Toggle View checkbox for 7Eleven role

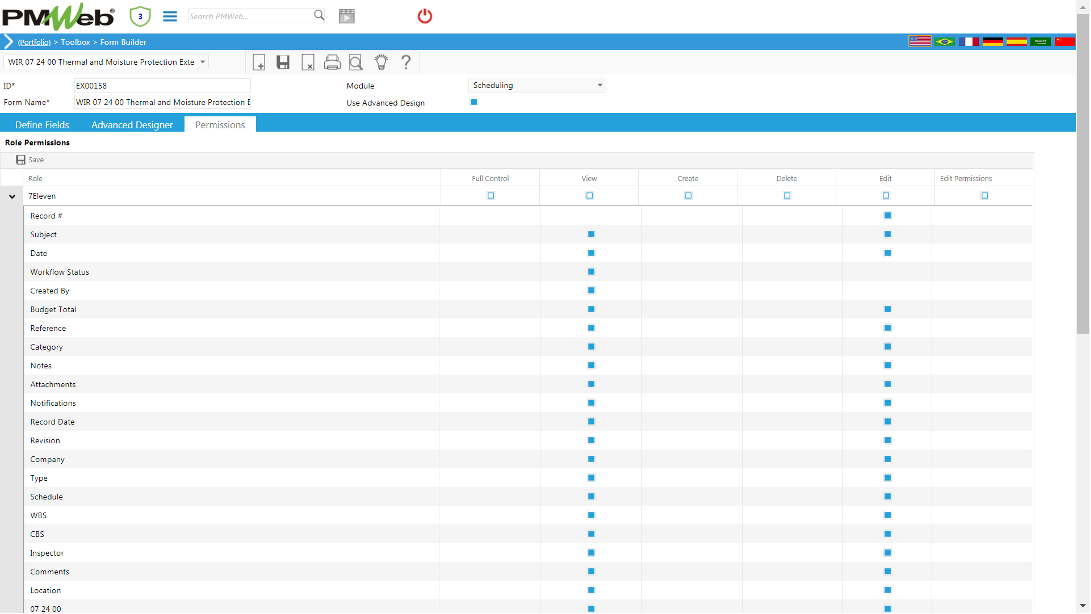click(x=589, y=196)
